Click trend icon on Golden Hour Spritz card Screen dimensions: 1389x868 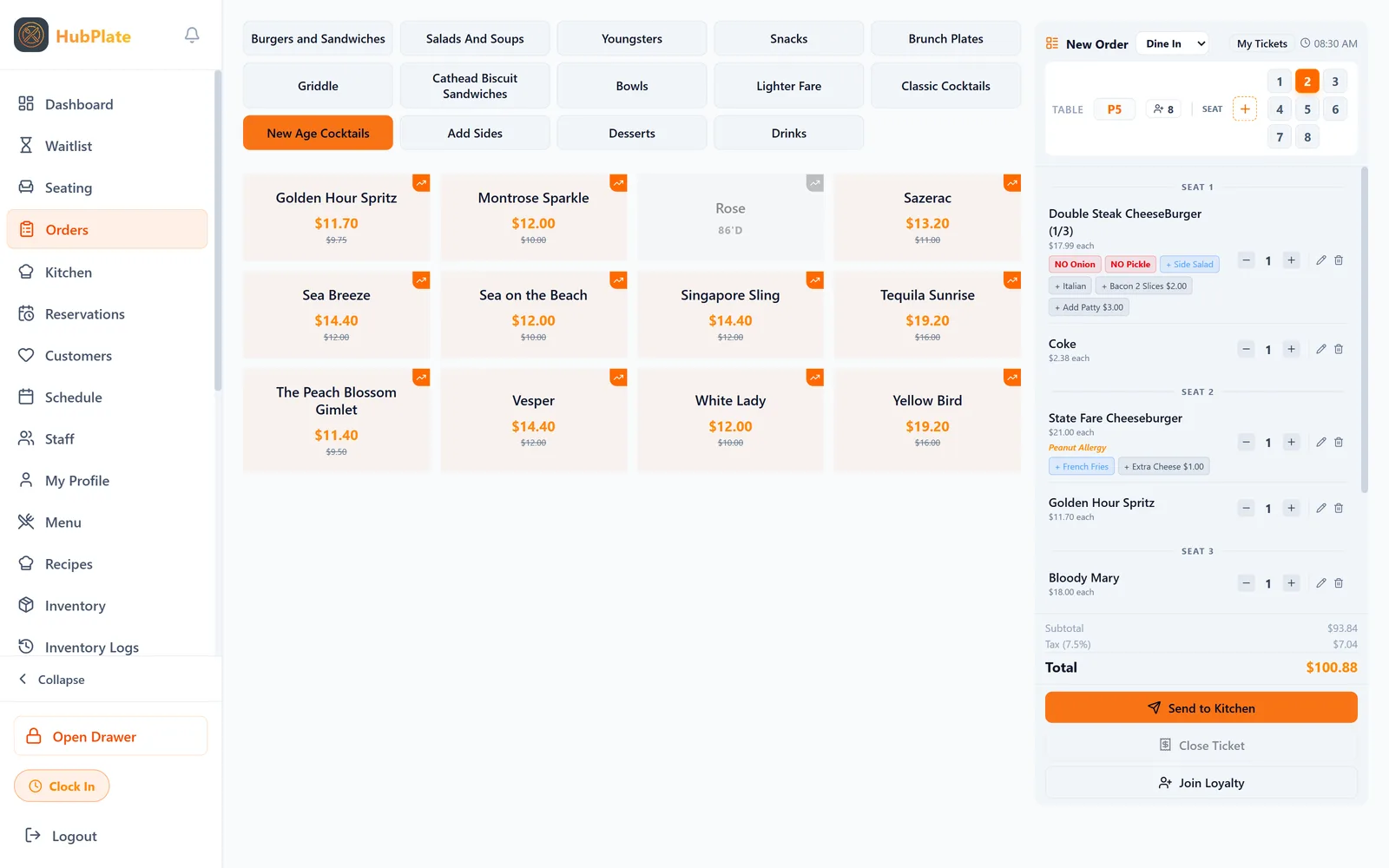(421, 183)
